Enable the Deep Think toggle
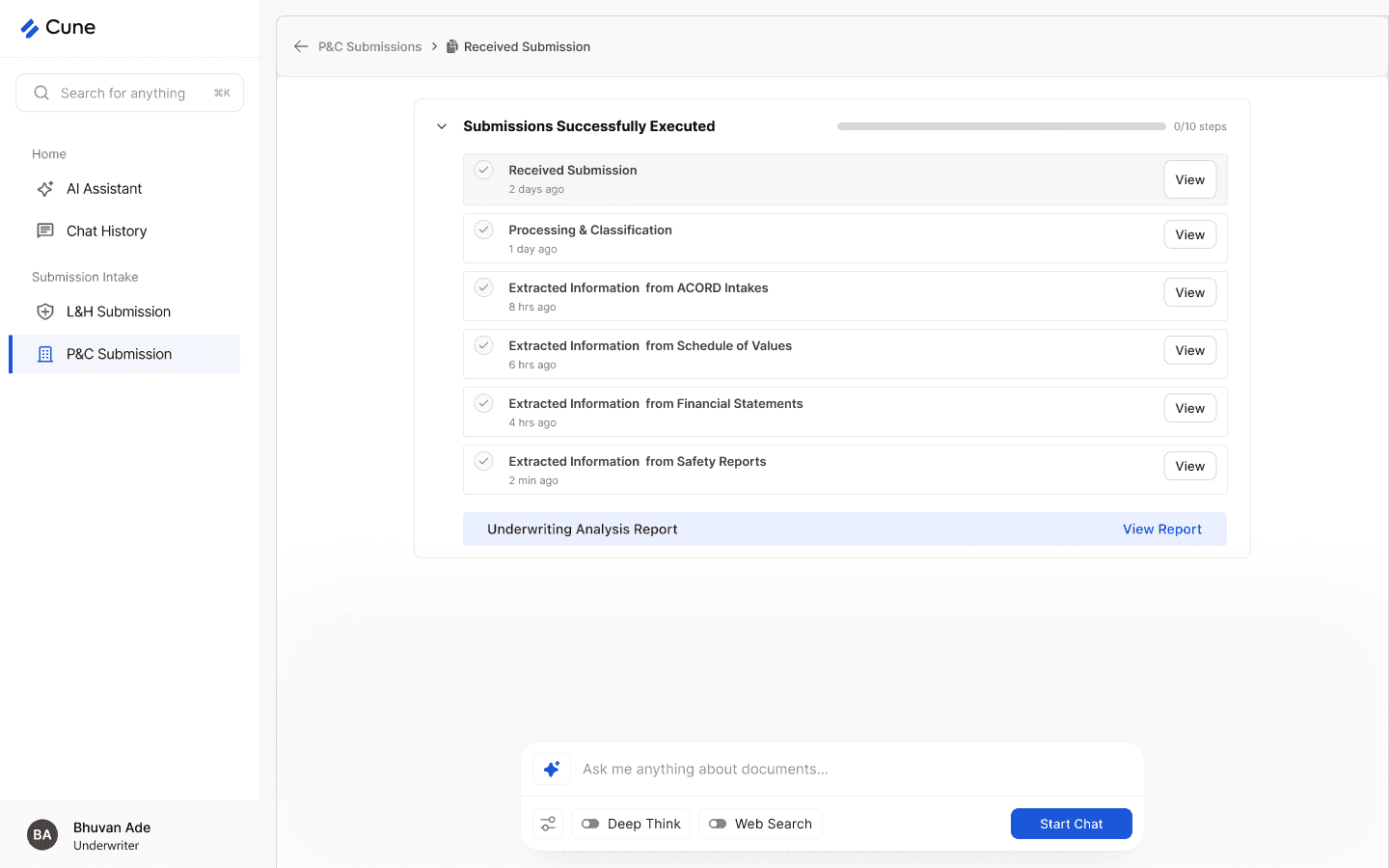 [x=590, y=824]
